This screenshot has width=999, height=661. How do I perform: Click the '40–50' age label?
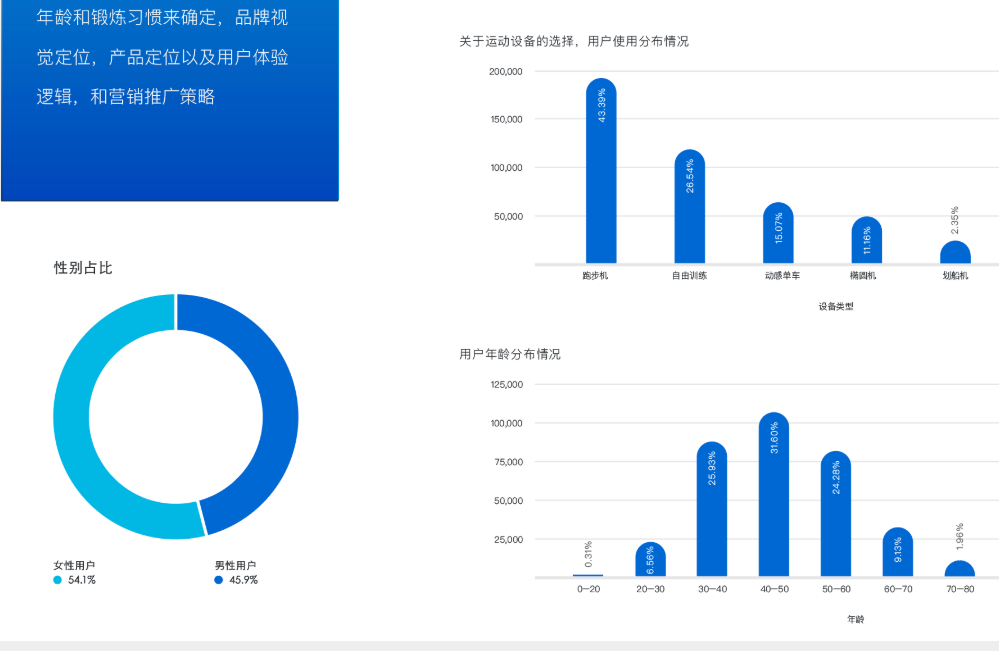coord(774,589)
